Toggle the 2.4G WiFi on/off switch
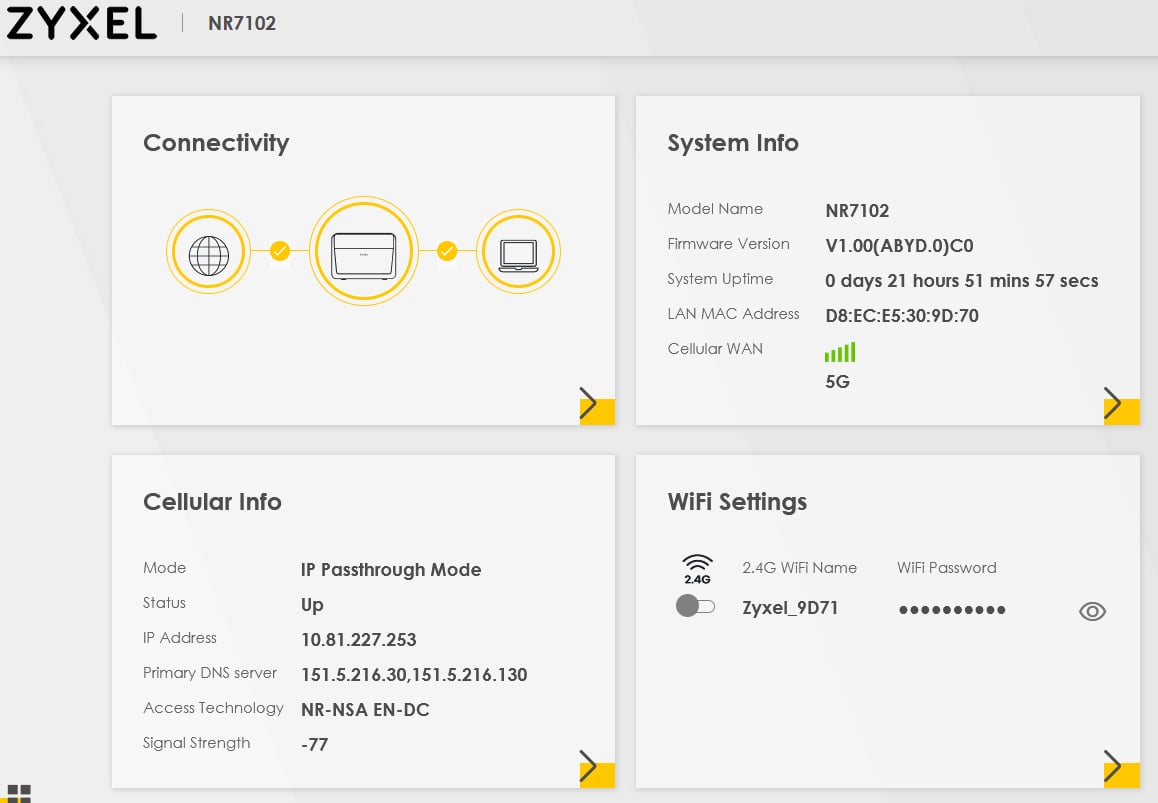The width and height of the screenshot is (1158, 803). [695, 606]
